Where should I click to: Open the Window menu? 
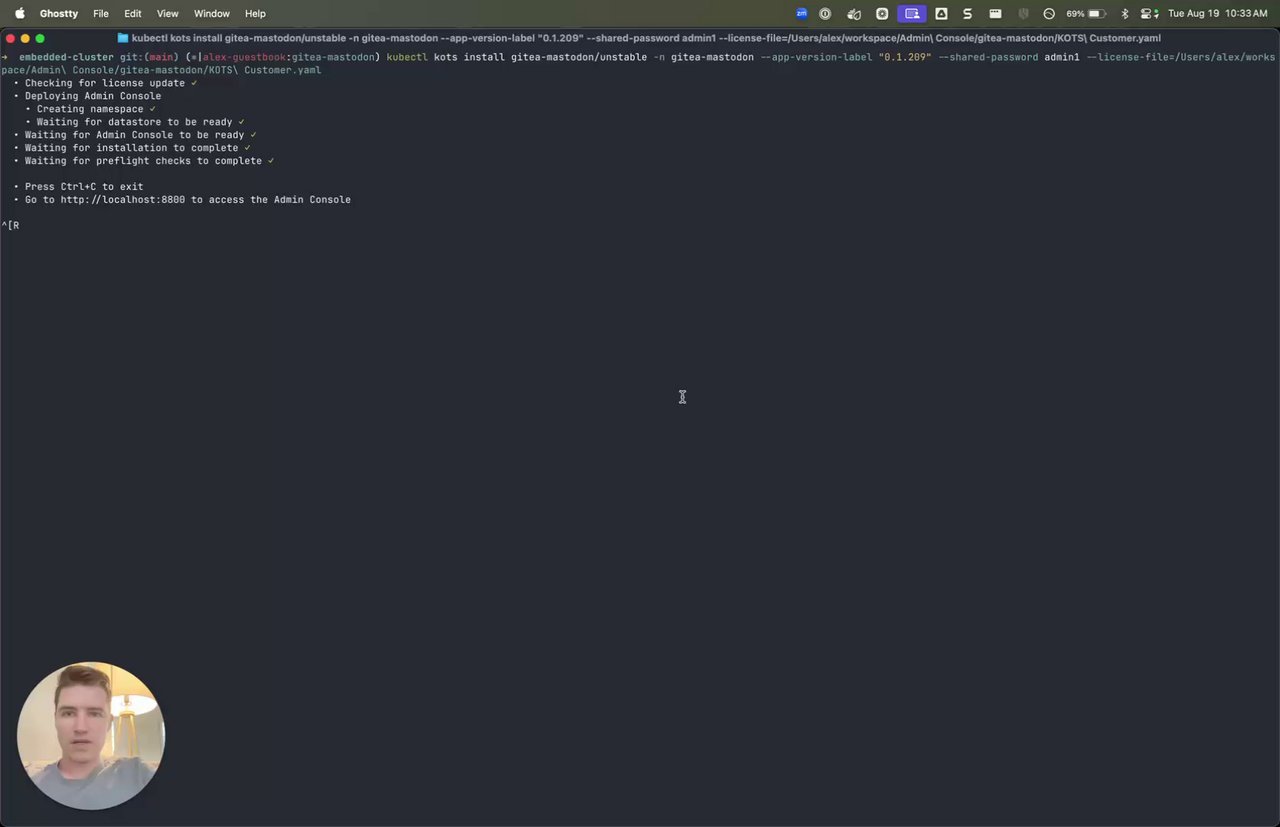pos(211,14)
